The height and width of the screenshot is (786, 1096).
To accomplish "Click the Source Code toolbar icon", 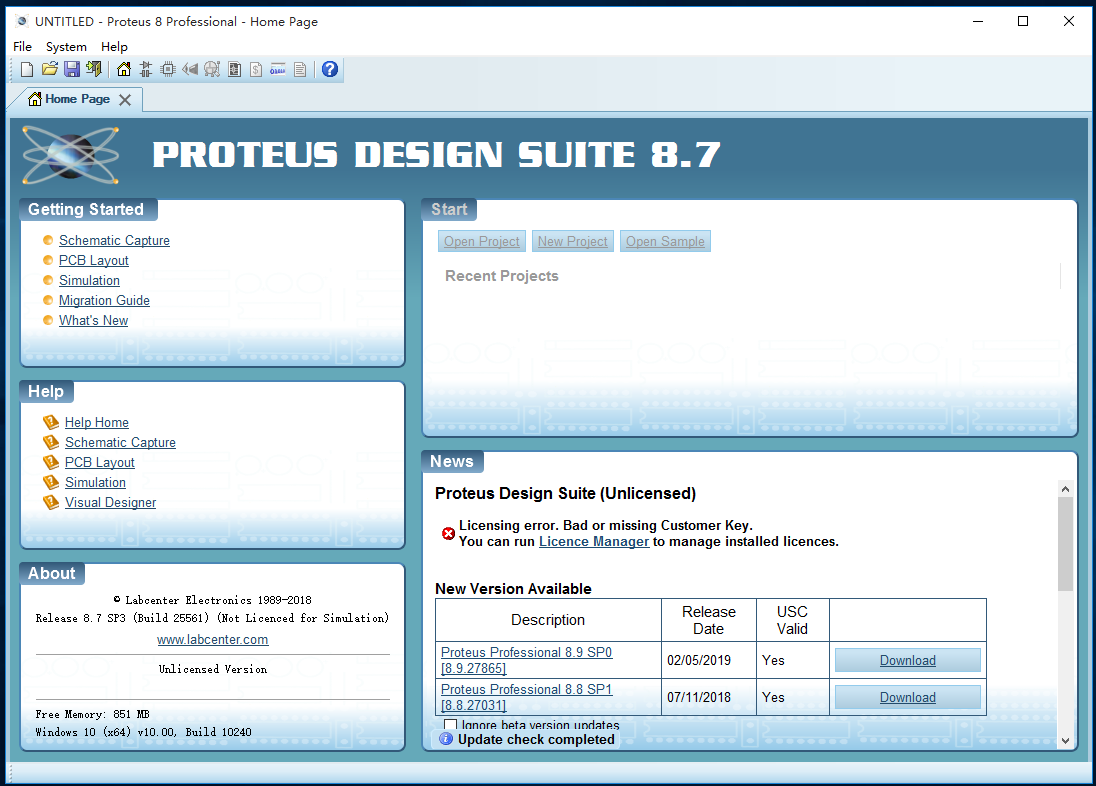I will pyautogui.click(x=278, y=69).
